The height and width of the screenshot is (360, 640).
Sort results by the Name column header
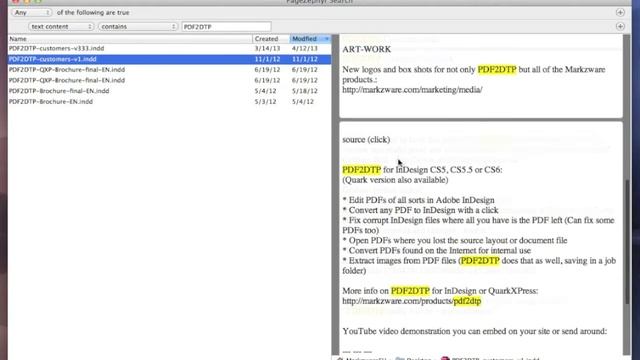[x=130, y=39]
